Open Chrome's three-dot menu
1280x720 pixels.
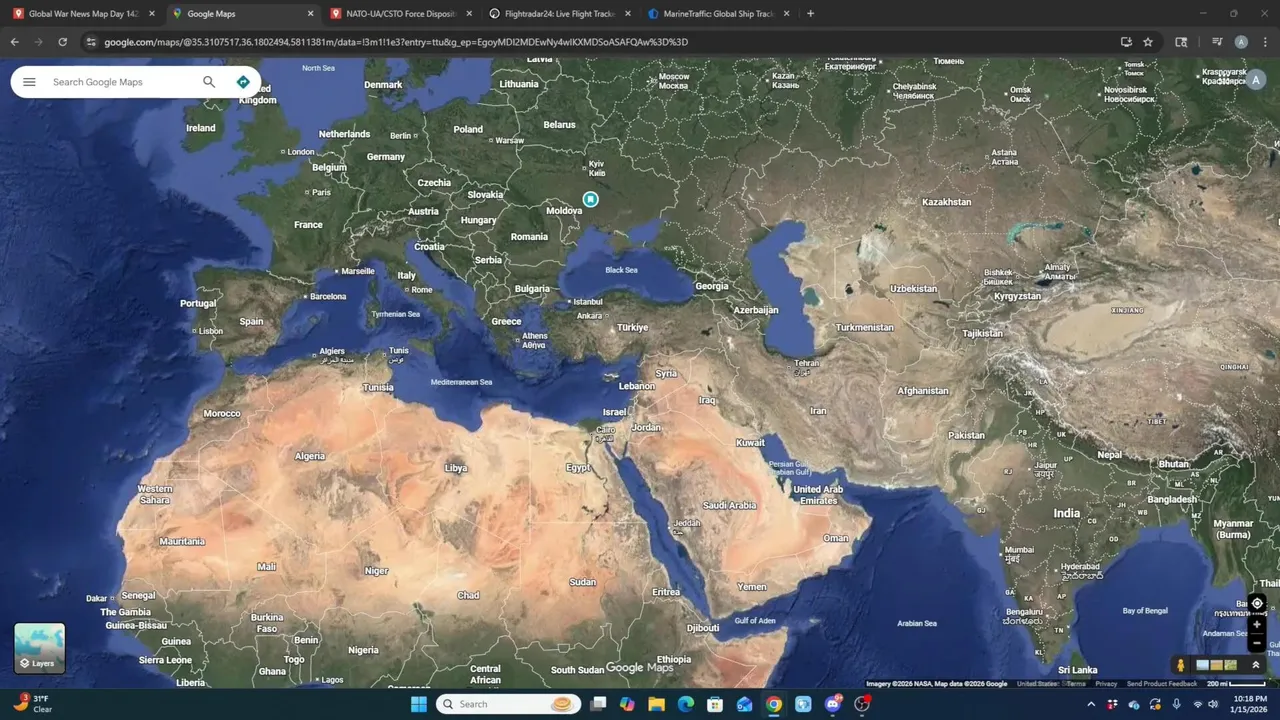point(1265,42)
